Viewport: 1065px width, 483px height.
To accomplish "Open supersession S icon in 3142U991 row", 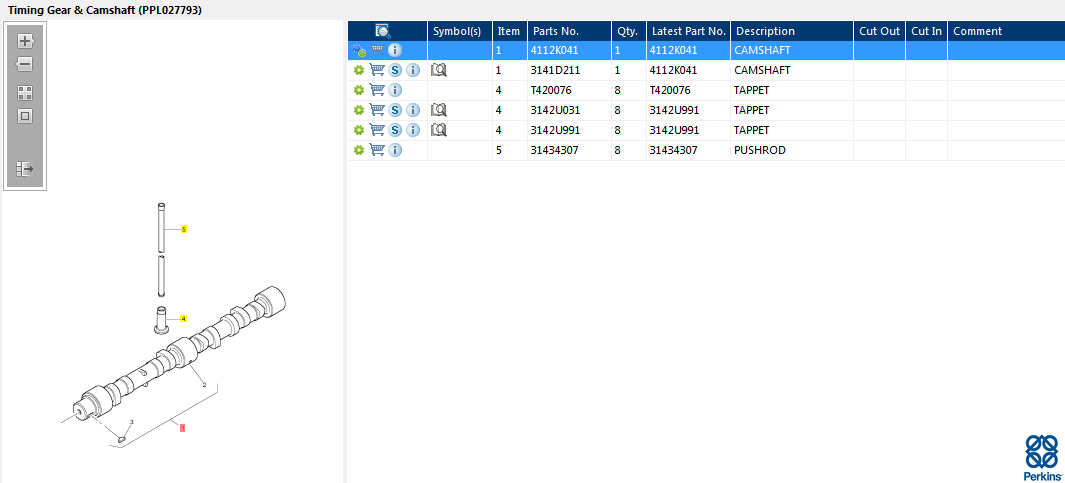I will click(x=395, y=130).
